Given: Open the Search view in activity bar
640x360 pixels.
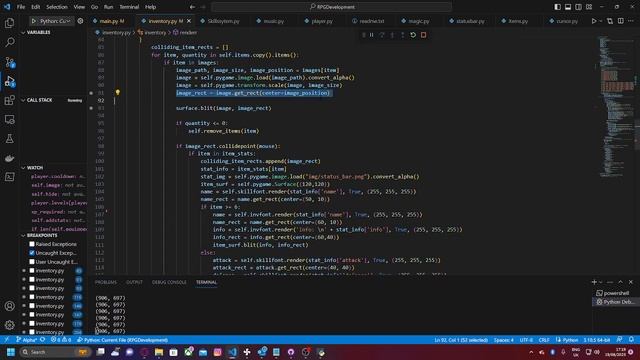Looking at the screenshot, I should (x=9, y=42).
